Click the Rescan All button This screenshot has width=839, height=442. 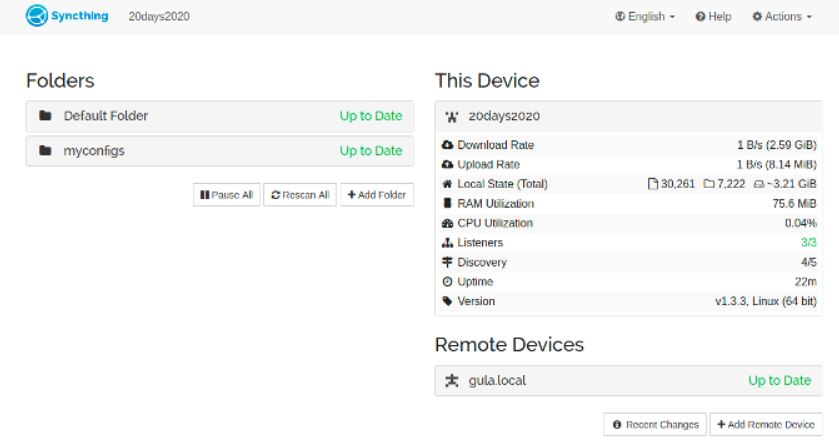[300, 195]
